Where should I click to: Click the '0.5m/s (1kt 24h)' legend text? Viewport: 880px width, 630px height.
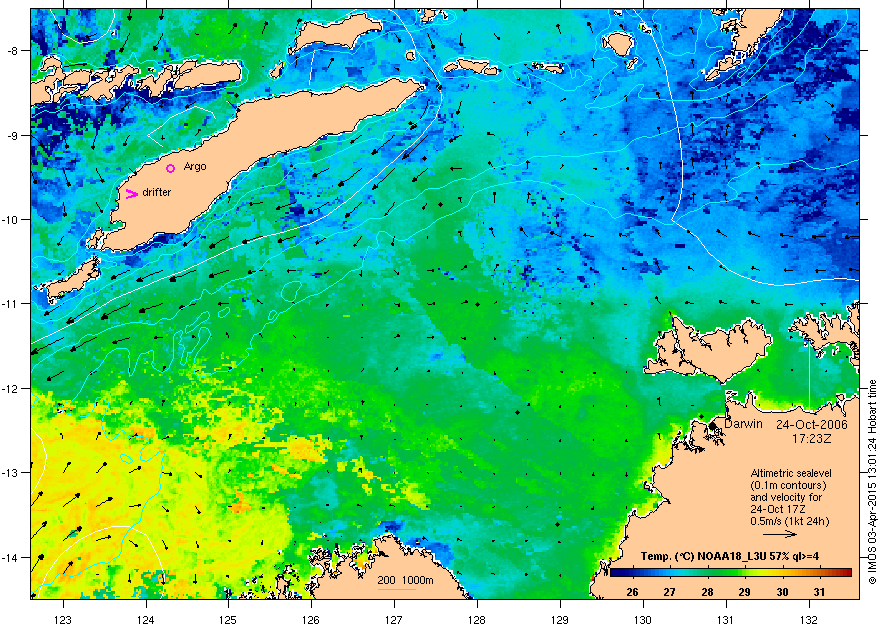tap(790, 521)
